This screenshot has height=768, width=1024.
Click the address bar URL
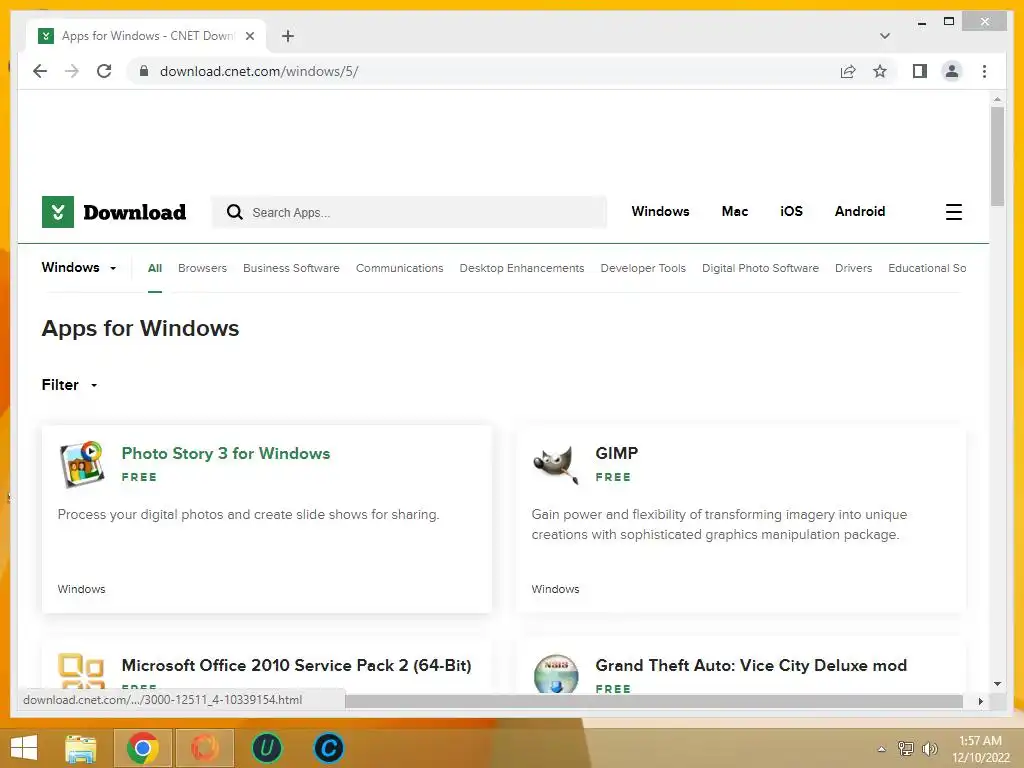coord(259,71)
